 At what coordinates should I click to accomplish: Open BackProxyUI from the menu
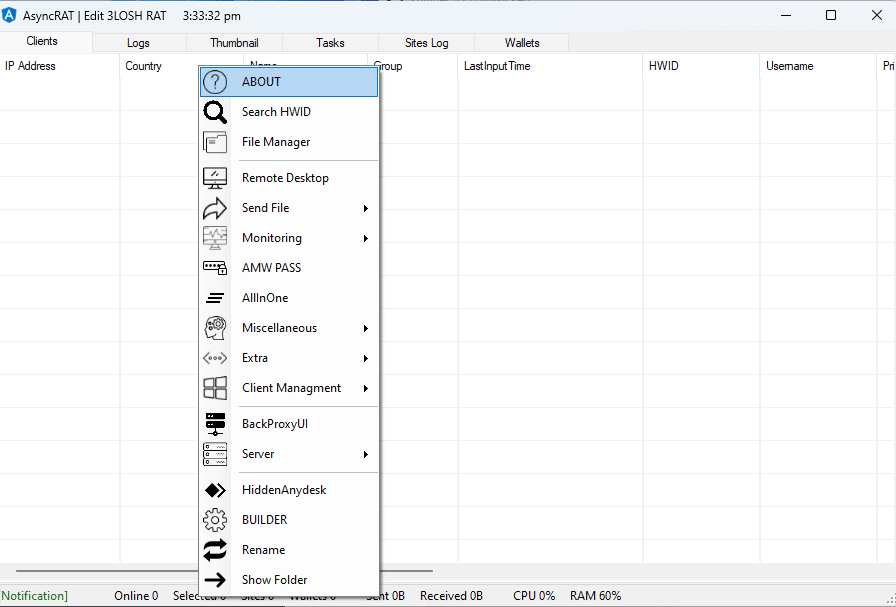289,424
